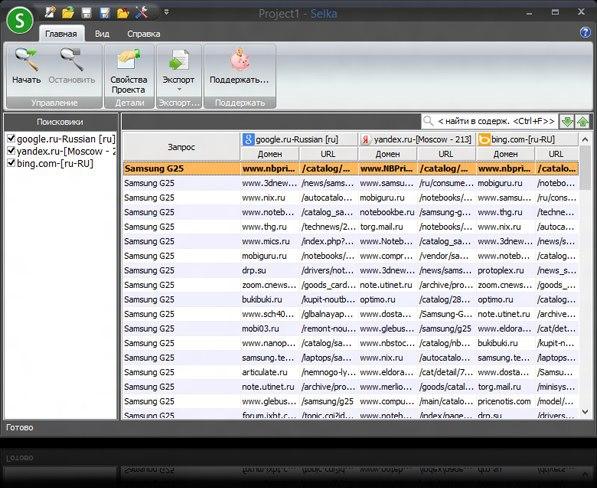Open the Вид ribbon tab
Image resolution: width=597 pixels, height=488 pixels.
click(102, 34)
